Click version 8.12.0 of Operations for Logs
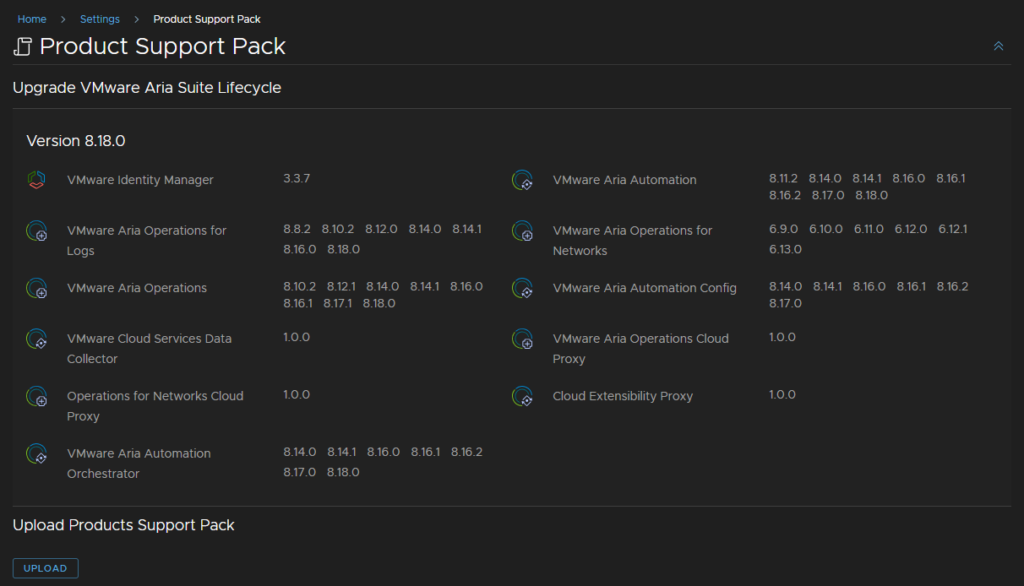The height and width of the screenshot is (586, 1024). [x=381, y=229]
